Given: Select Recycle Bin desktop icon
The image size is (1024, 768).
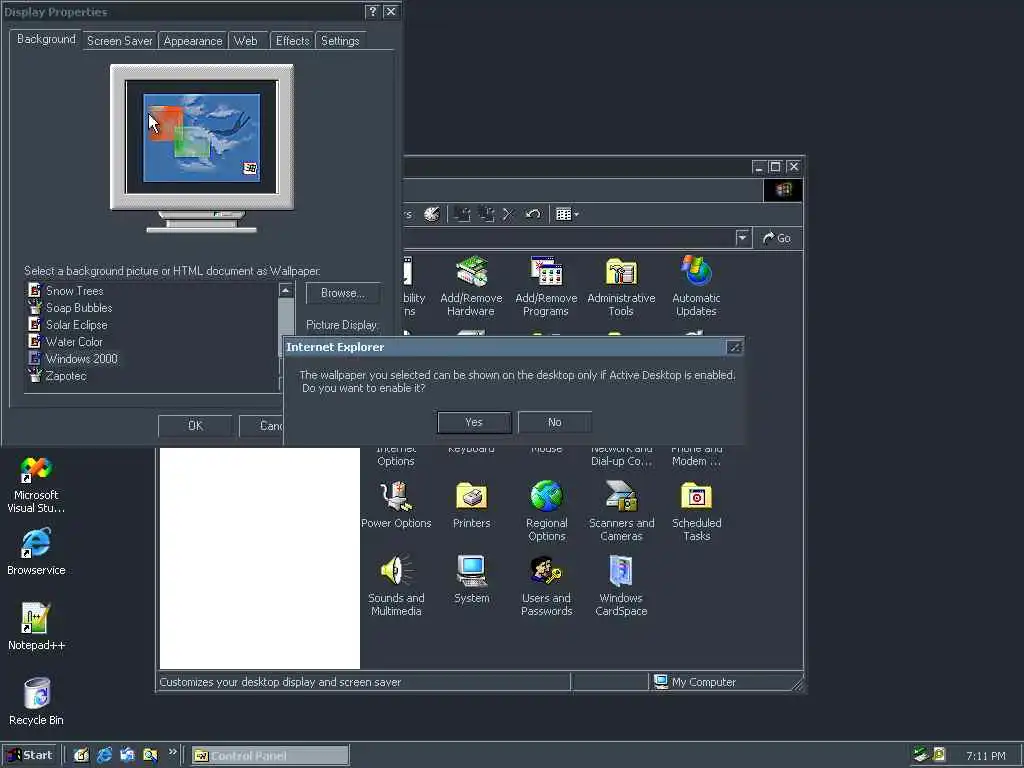Looking at the screenshot, I should 36,701.
